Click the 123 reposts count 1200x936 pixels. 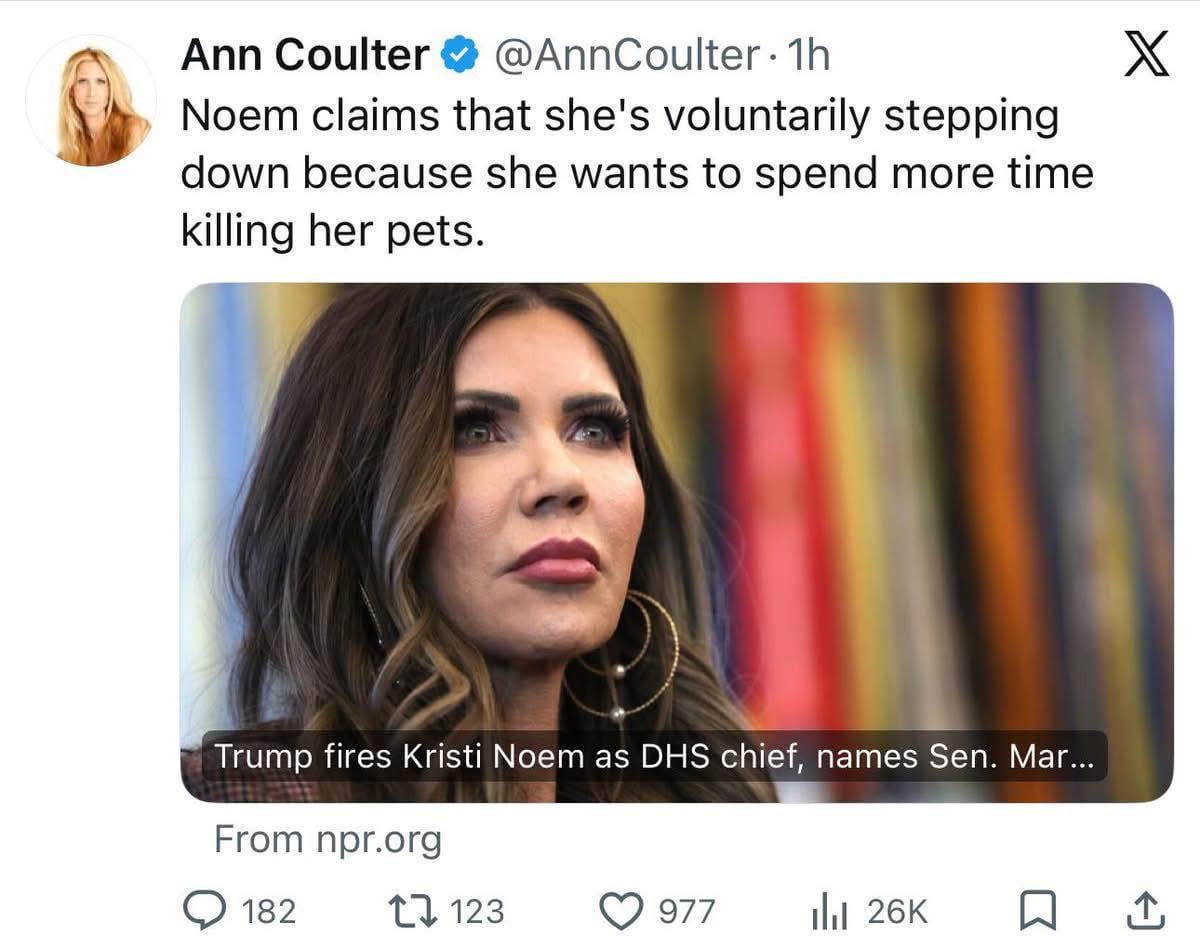click(x=478, y=911)
